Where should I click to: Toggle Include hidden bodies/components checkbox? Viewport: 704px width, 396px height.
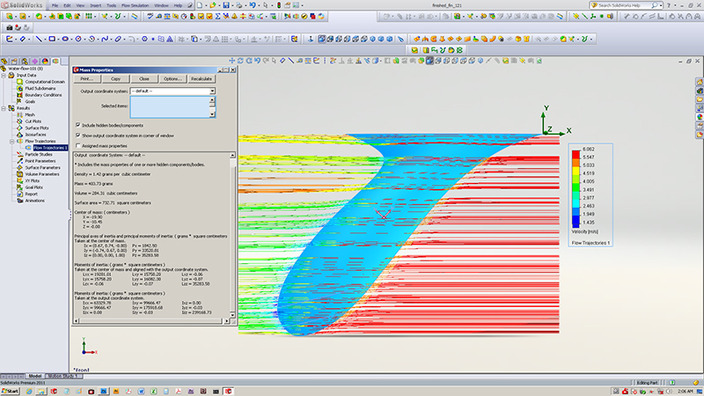click(x=78, y=125)
